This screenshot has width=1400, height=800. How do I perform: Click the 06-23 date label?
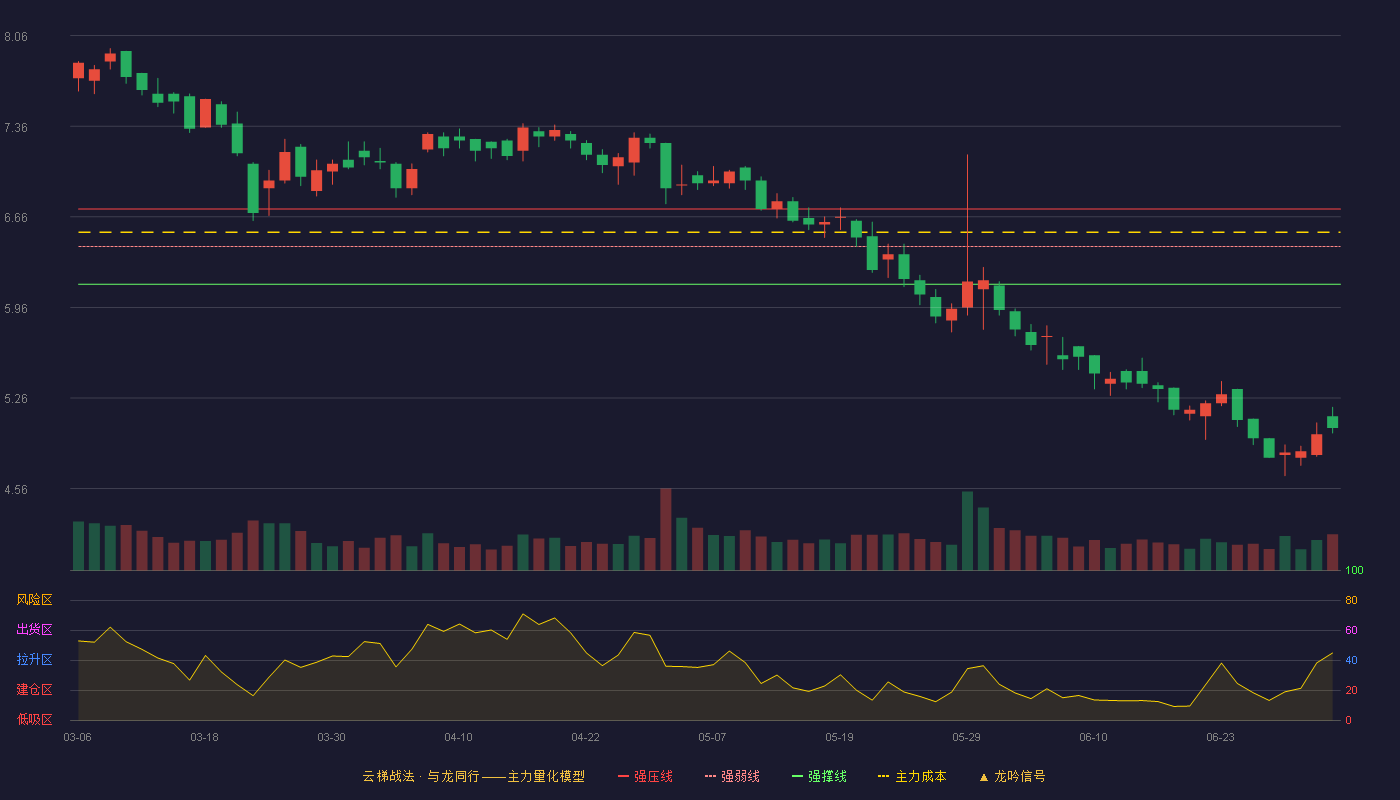(1220, 737)
